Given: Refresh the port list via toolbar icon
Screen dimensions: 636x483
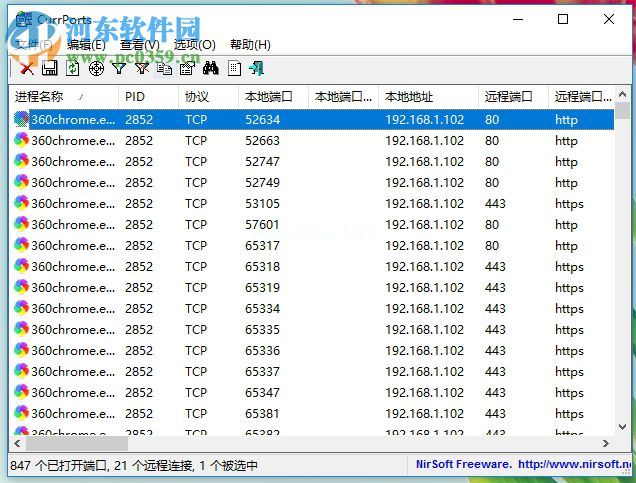Looking at the screenshot, I should 73,68.
